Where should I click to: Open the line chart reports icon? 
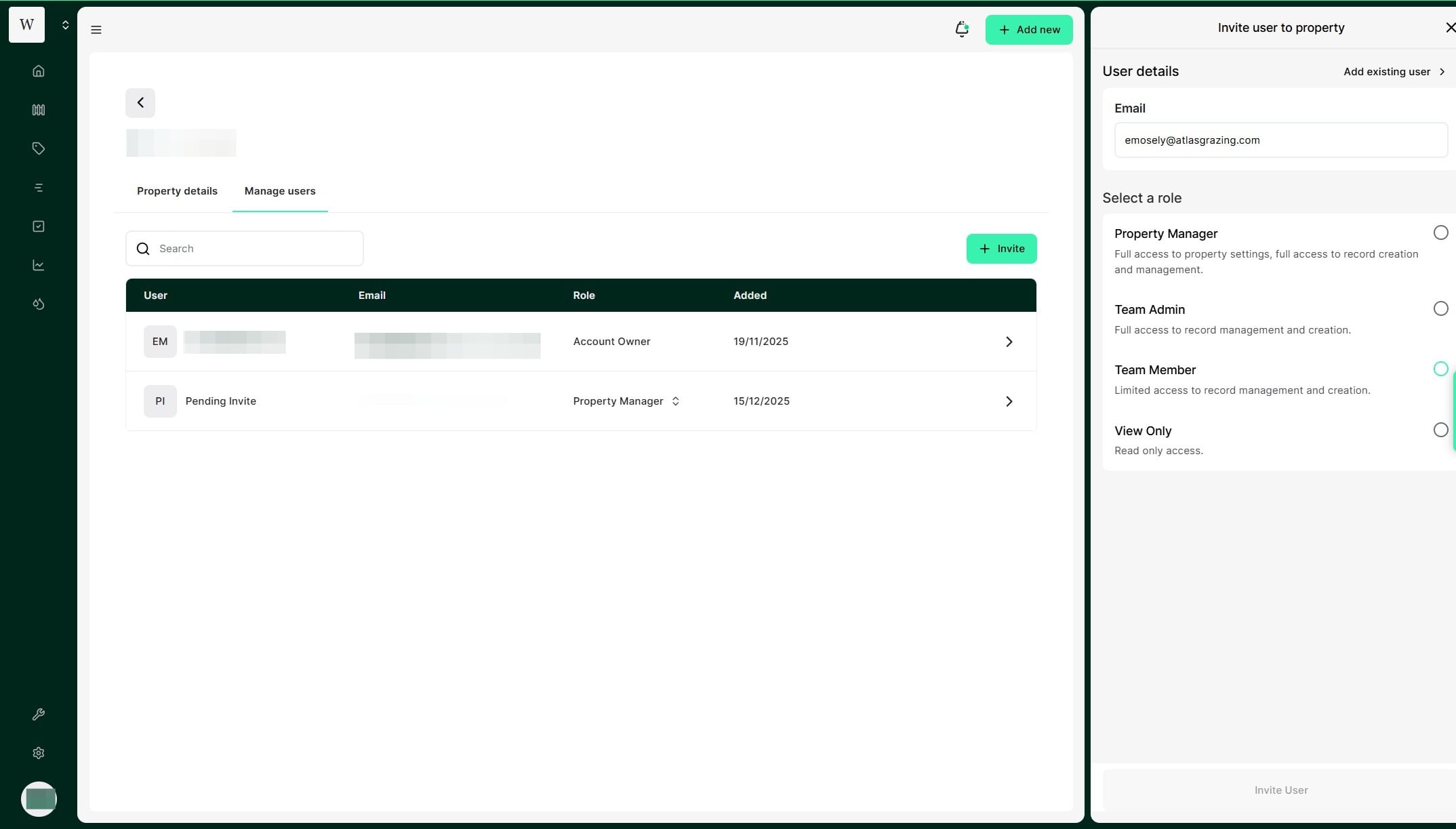coord(39,265)
